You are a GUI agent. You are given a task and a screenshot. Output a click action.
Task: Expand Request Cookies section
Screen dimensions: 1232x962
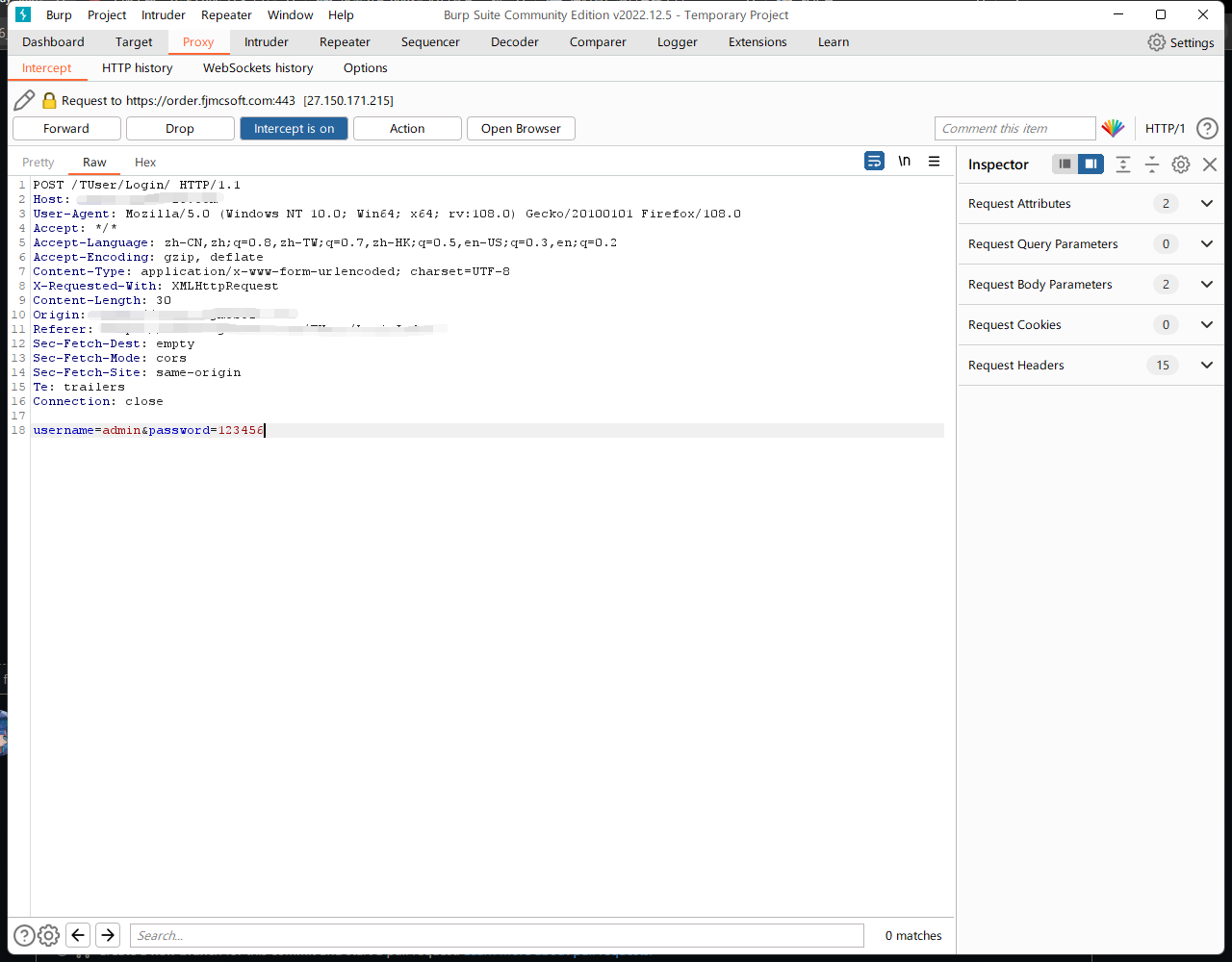tap(1207, 325)
